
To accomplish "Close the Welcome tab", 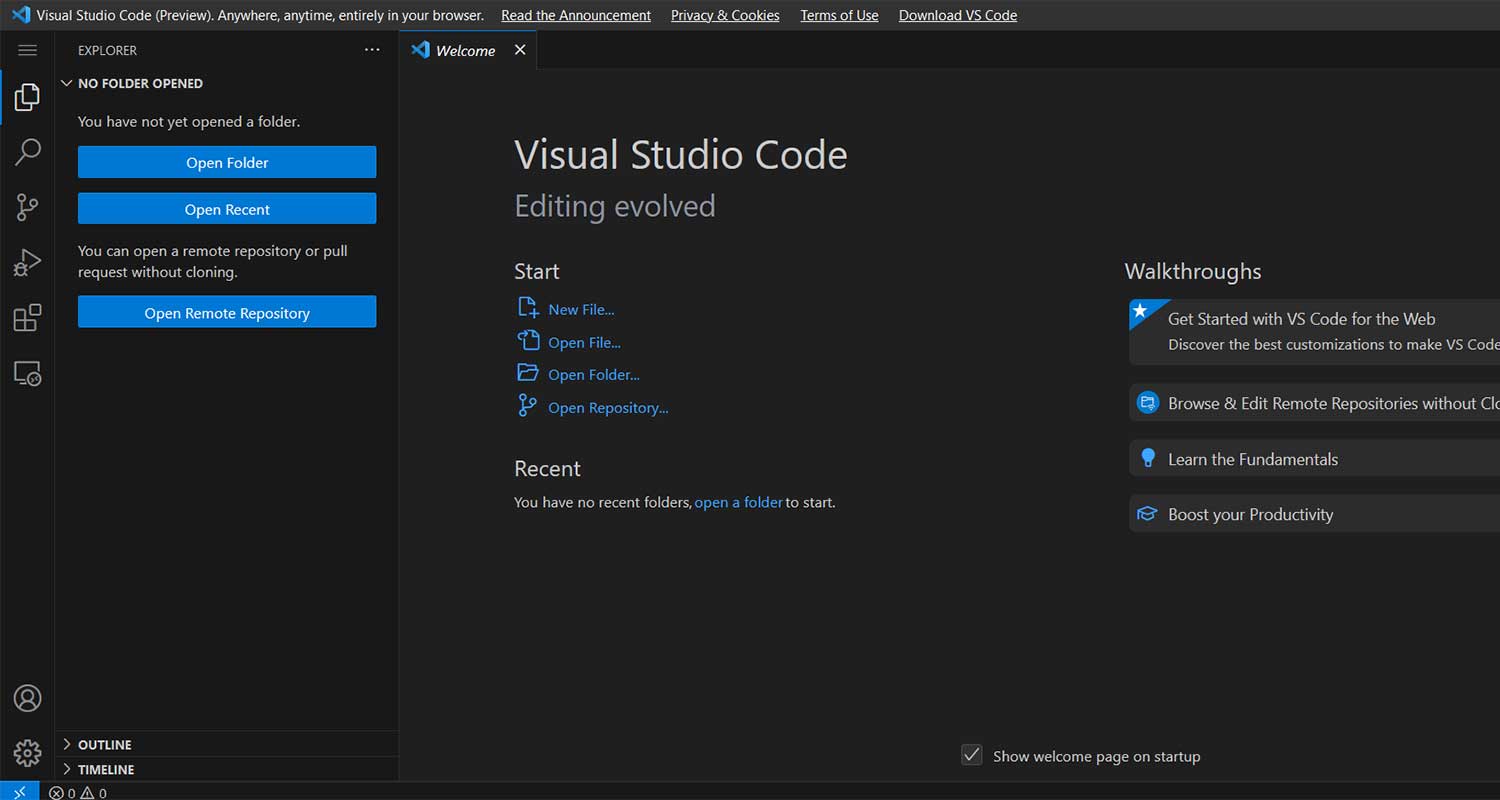I will (520, 50).
